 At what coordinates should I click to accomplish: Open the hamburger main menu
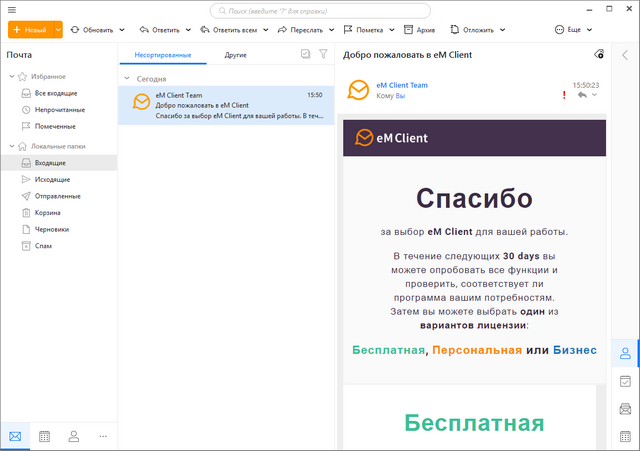[12, 10]
